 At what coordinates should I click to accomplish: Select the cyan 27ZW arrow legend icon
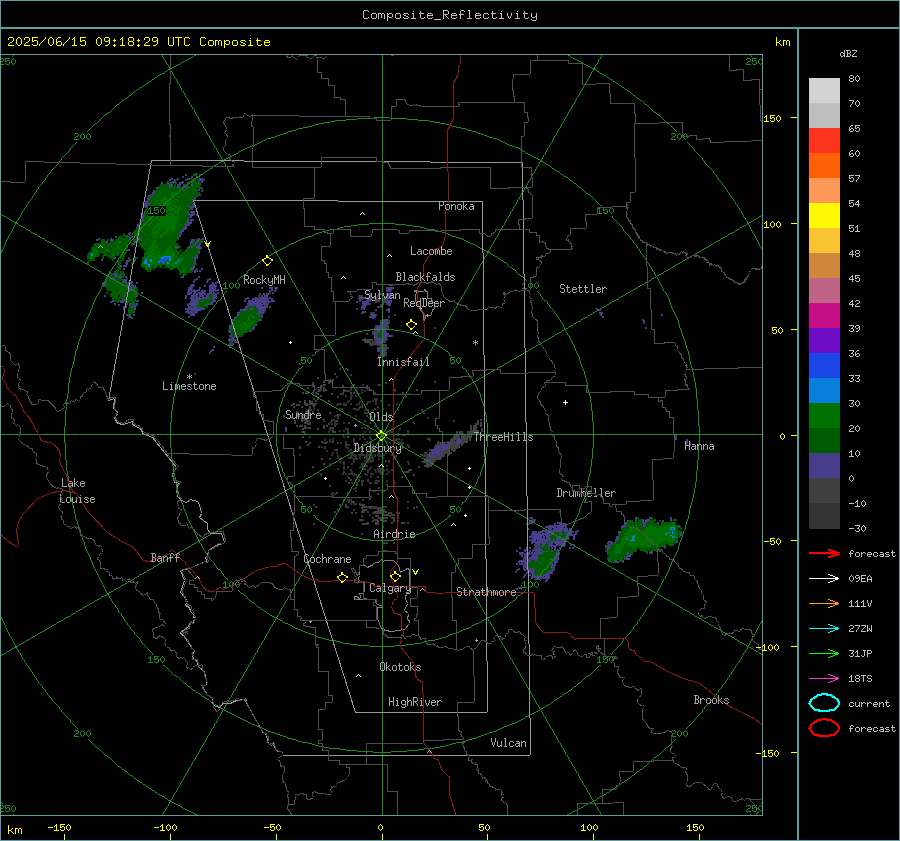coord(824,628)
